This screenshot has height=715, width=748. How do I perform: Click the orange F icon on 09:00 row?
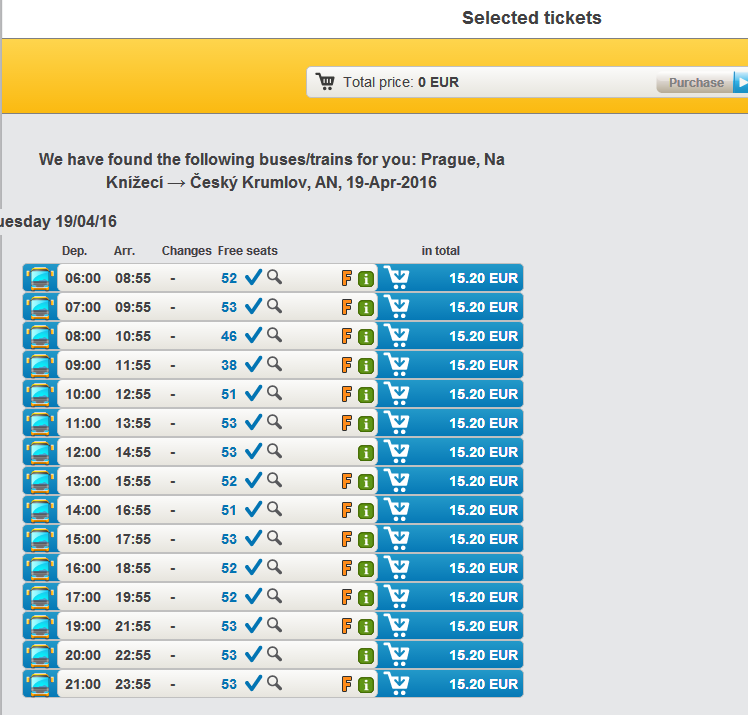tap(348, 365)
